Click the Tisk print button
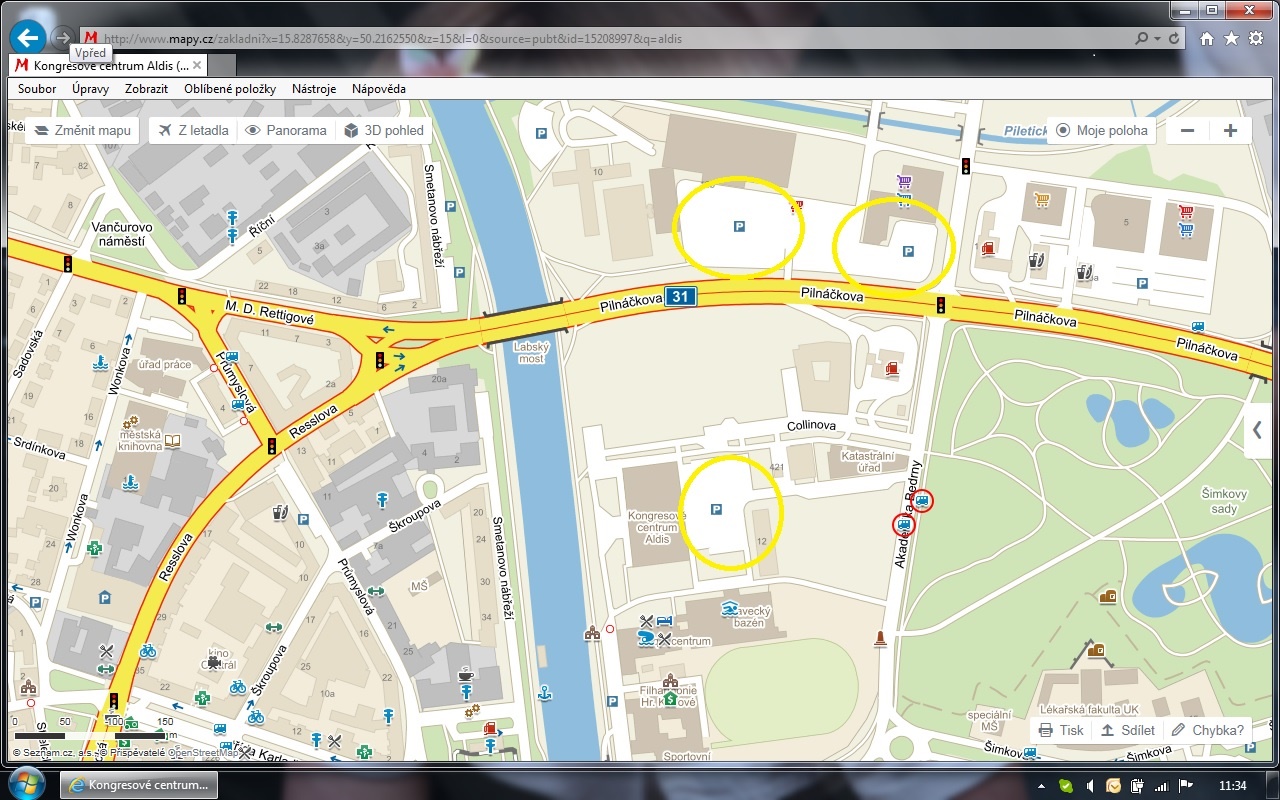The image size is (1280, 800). [x=1061, y=730]
